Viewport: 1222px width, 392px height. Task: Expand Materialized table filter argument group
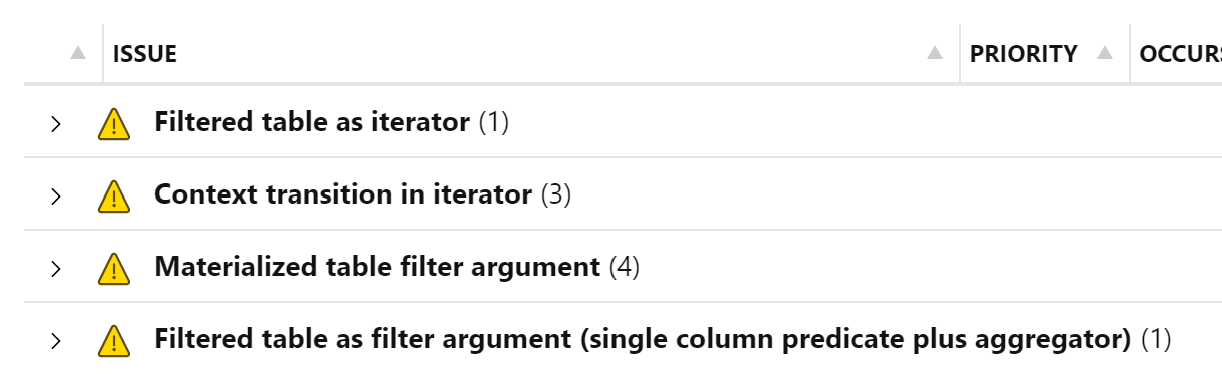pos(56,269)
